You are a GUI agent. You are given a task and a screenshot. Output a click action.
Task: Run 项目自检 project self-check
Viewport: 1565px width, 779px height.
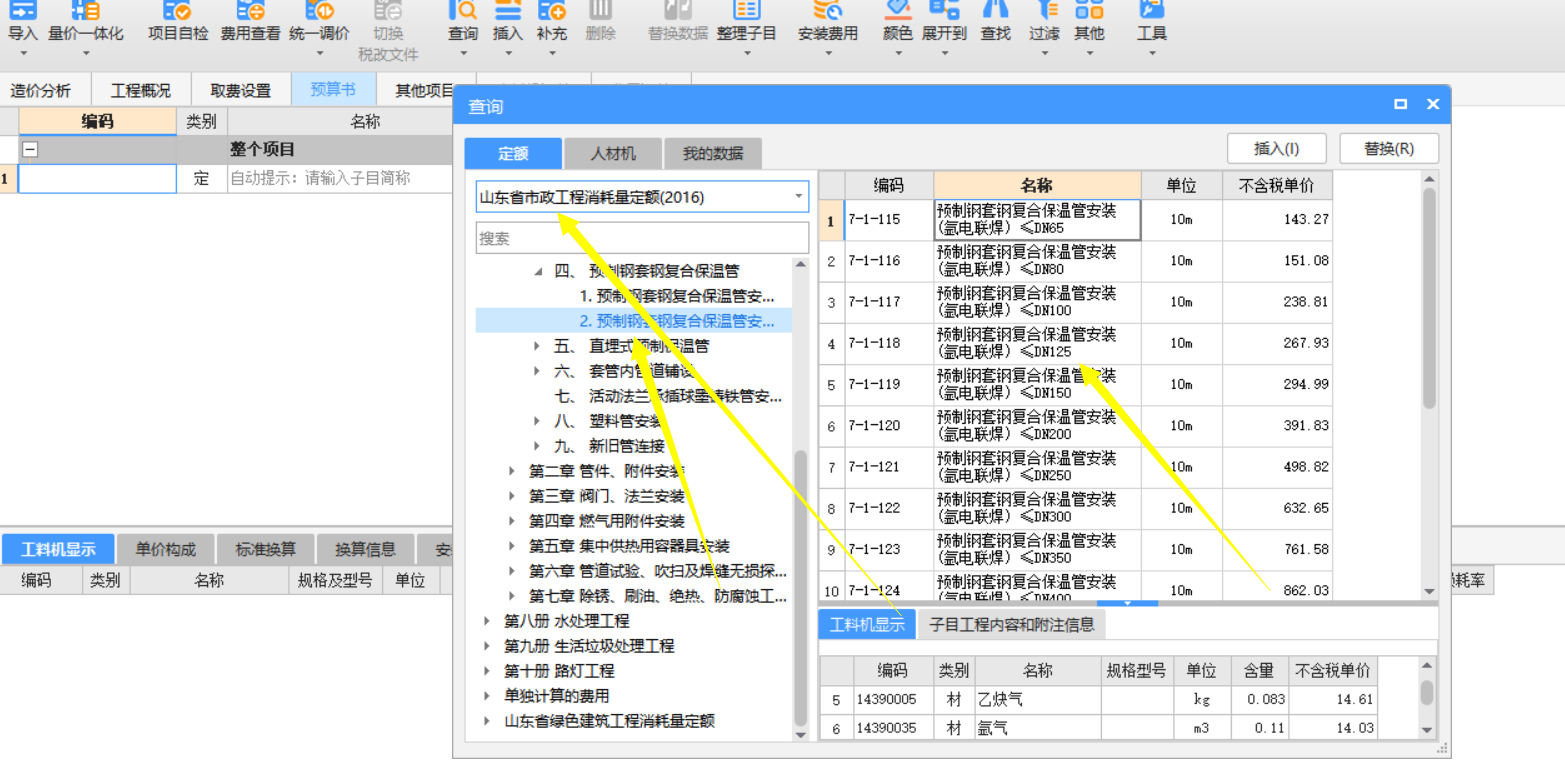(178, 22)
